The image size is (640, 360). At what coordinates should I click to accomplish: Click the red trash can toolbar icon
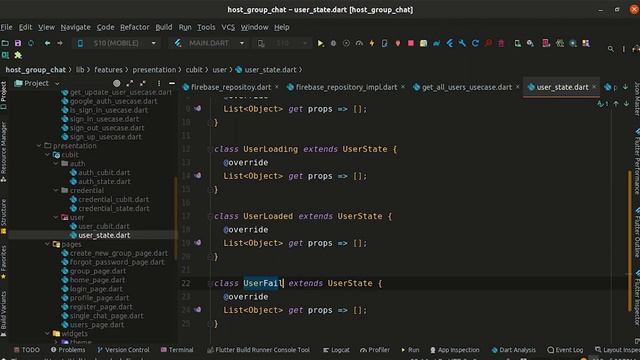(501, 43)
